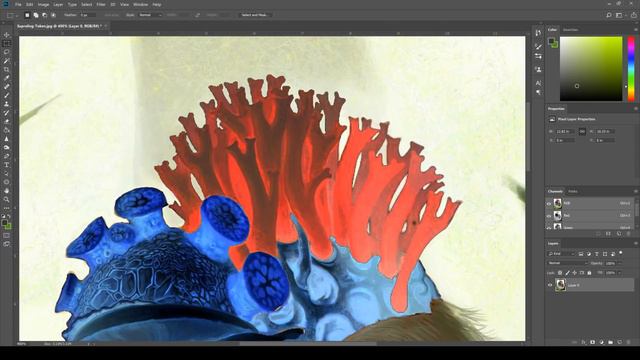Open Layers panel flyout menu
The width and height of the screenshot is (640, 360).
click(x=636, y=243)
